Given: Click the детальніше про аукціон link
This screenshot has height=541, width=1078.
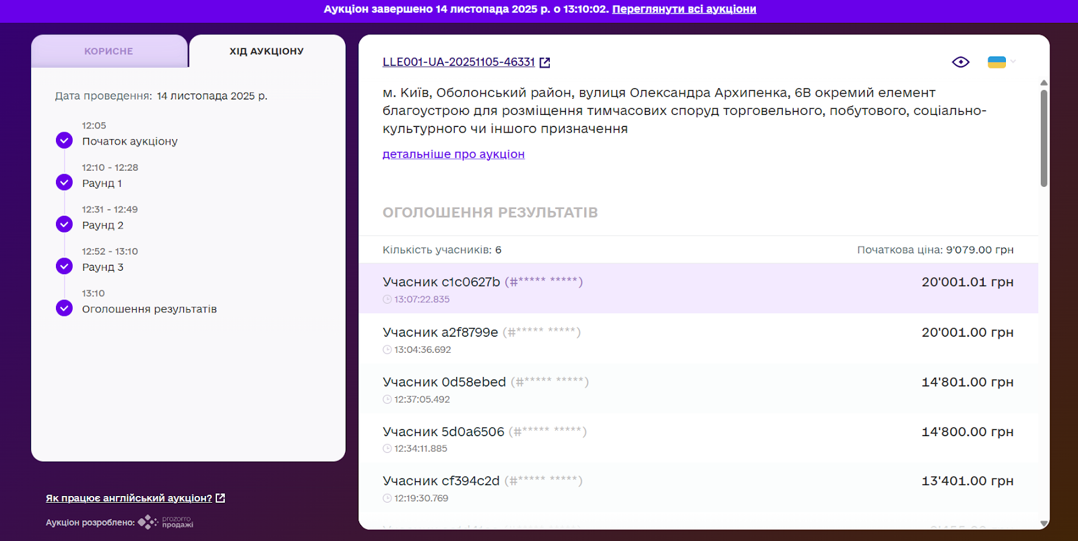Looking at the screenshot, I should (453, 154).
